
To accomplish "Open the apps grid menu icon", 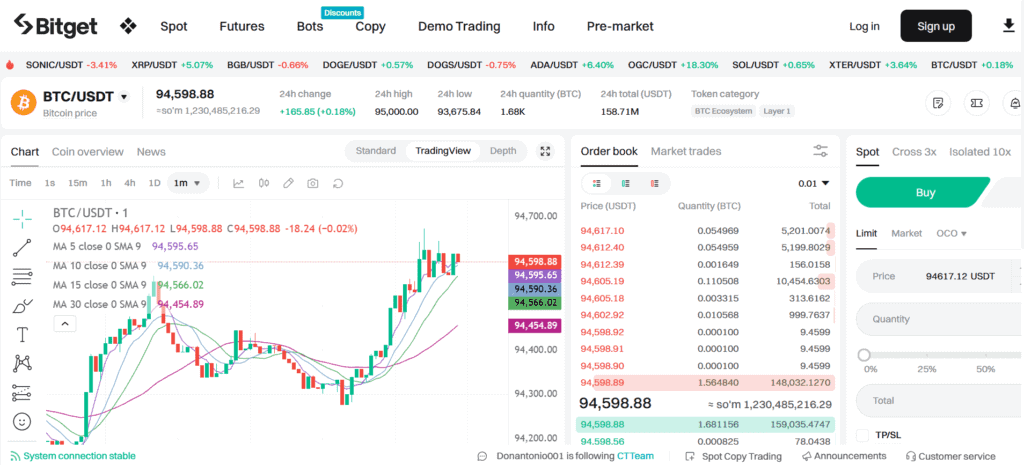I will click(x=128, y=26).
